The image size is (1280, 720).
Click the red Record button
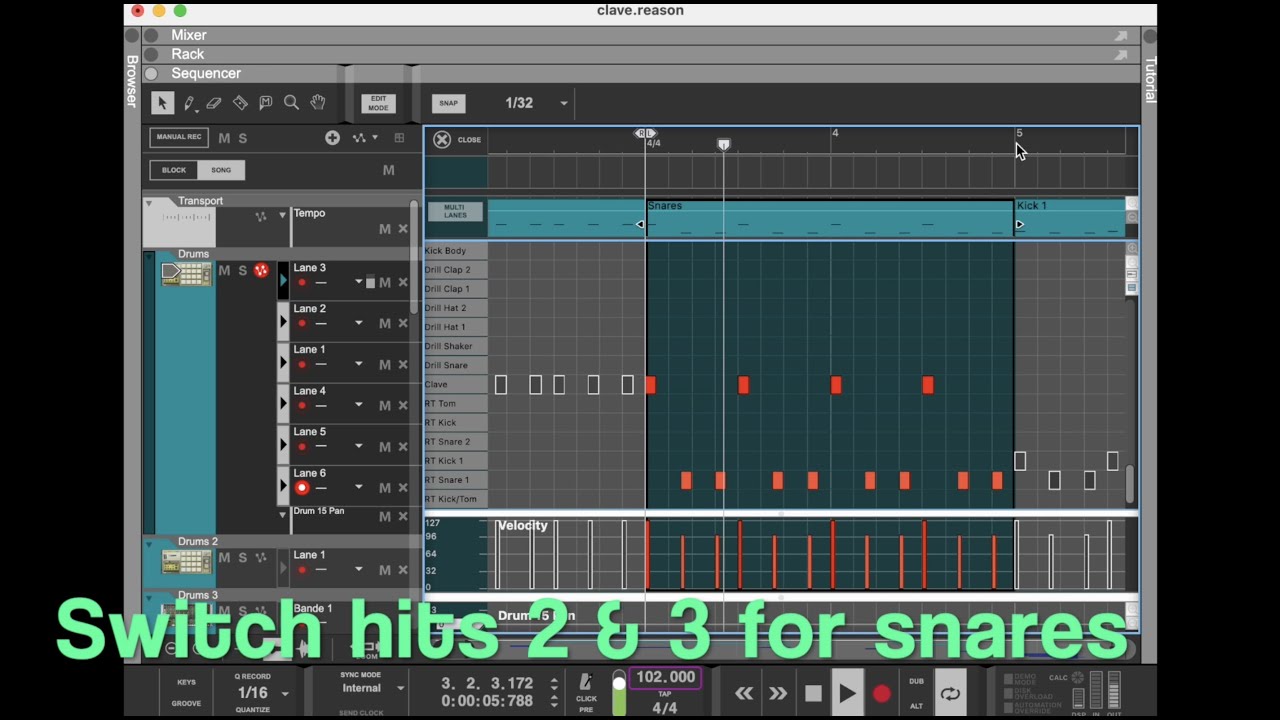(882, 694)
